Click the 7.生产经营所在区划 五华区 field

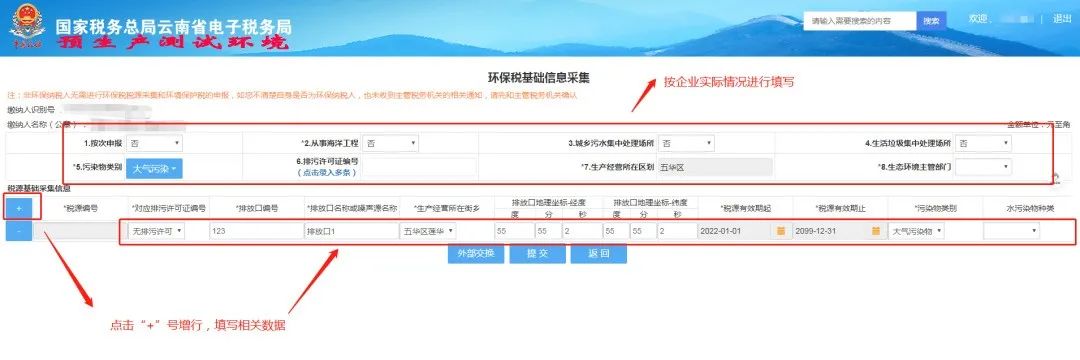(715, 167)
